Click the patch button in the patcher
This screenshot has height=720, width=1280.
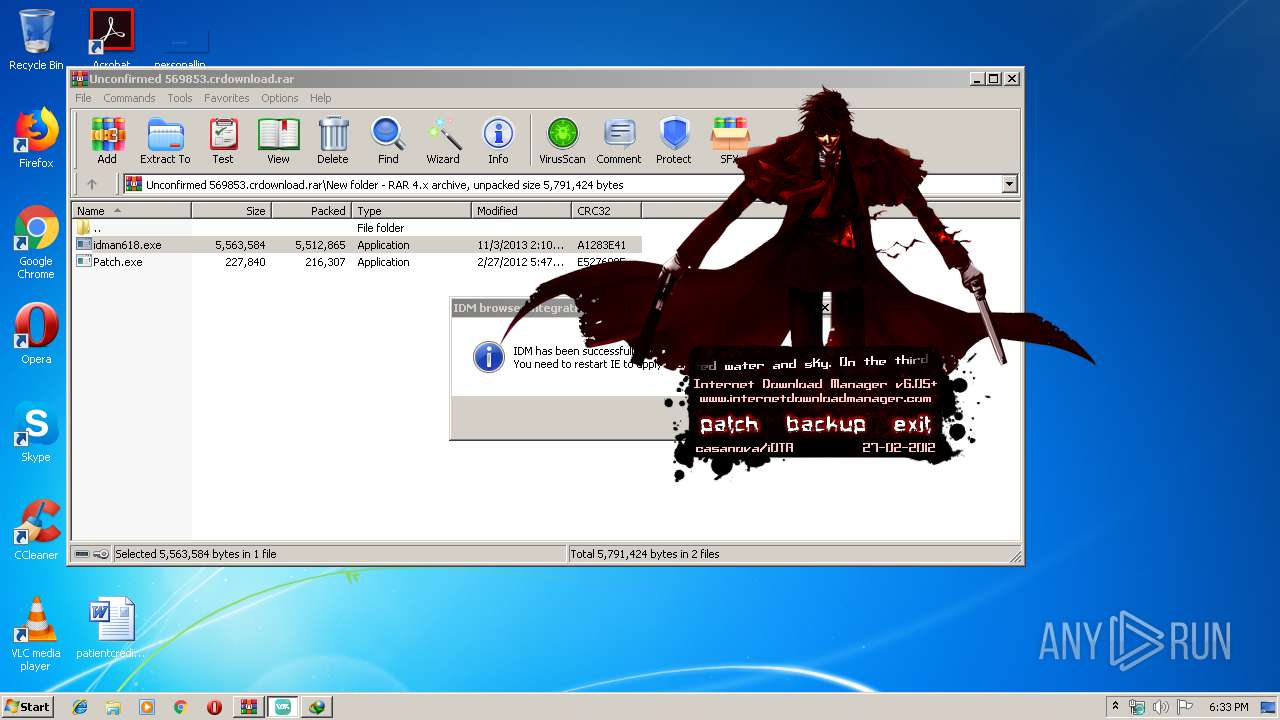[729, 424]
